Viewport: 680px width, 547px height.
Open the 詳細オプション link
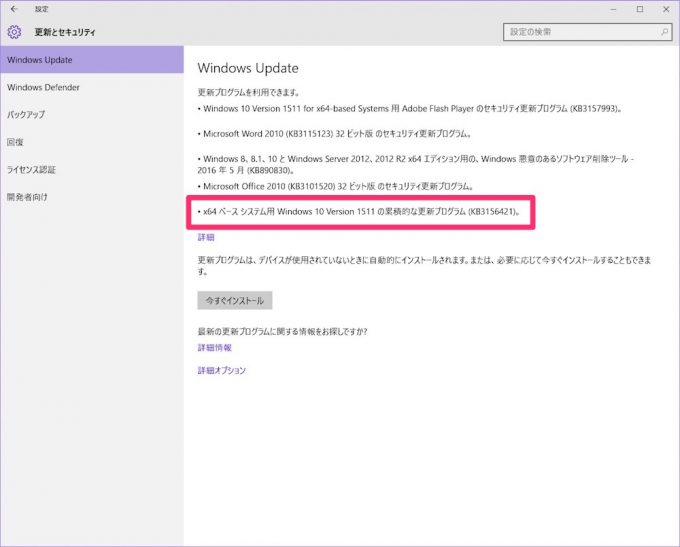[x=222, y=370]
